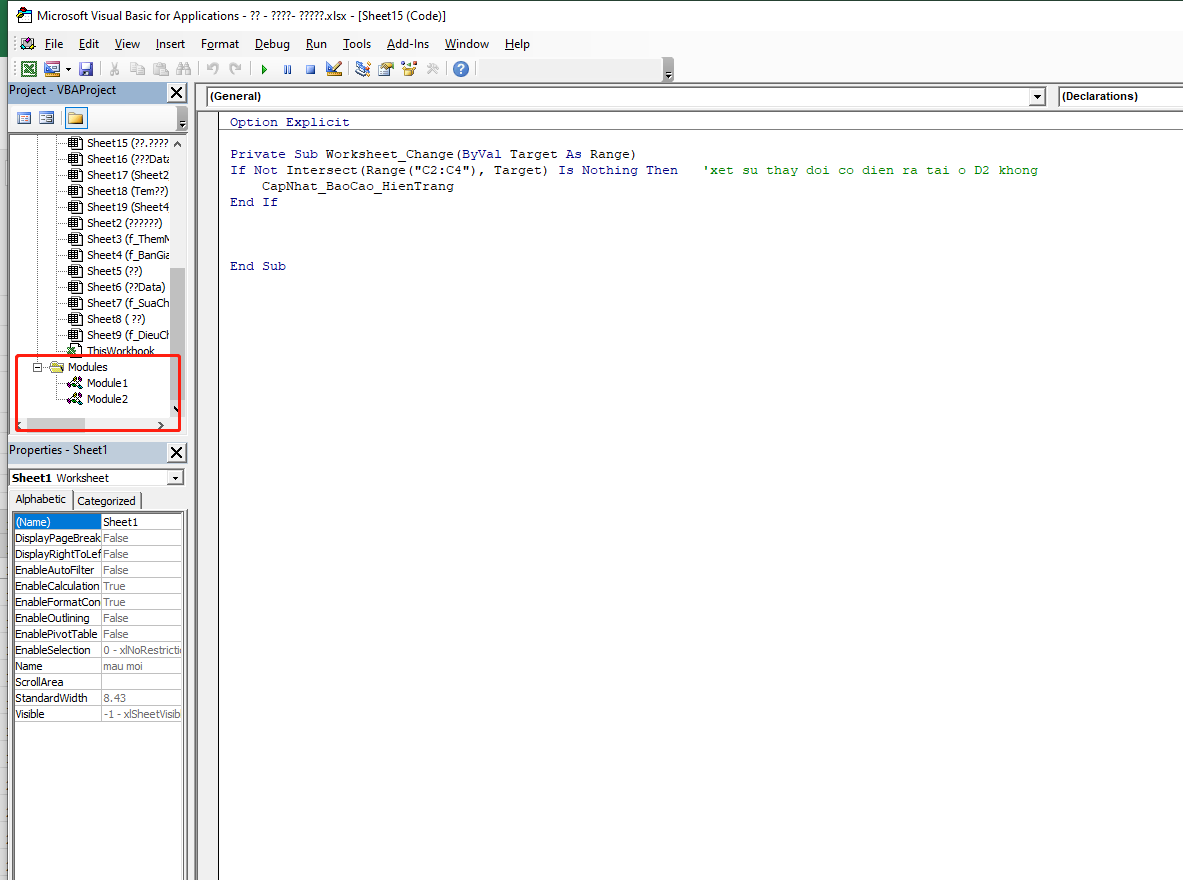The image size is (1183, 880).
Task: Click the View Code icon in Project panel
Action: tap(24, 118)
